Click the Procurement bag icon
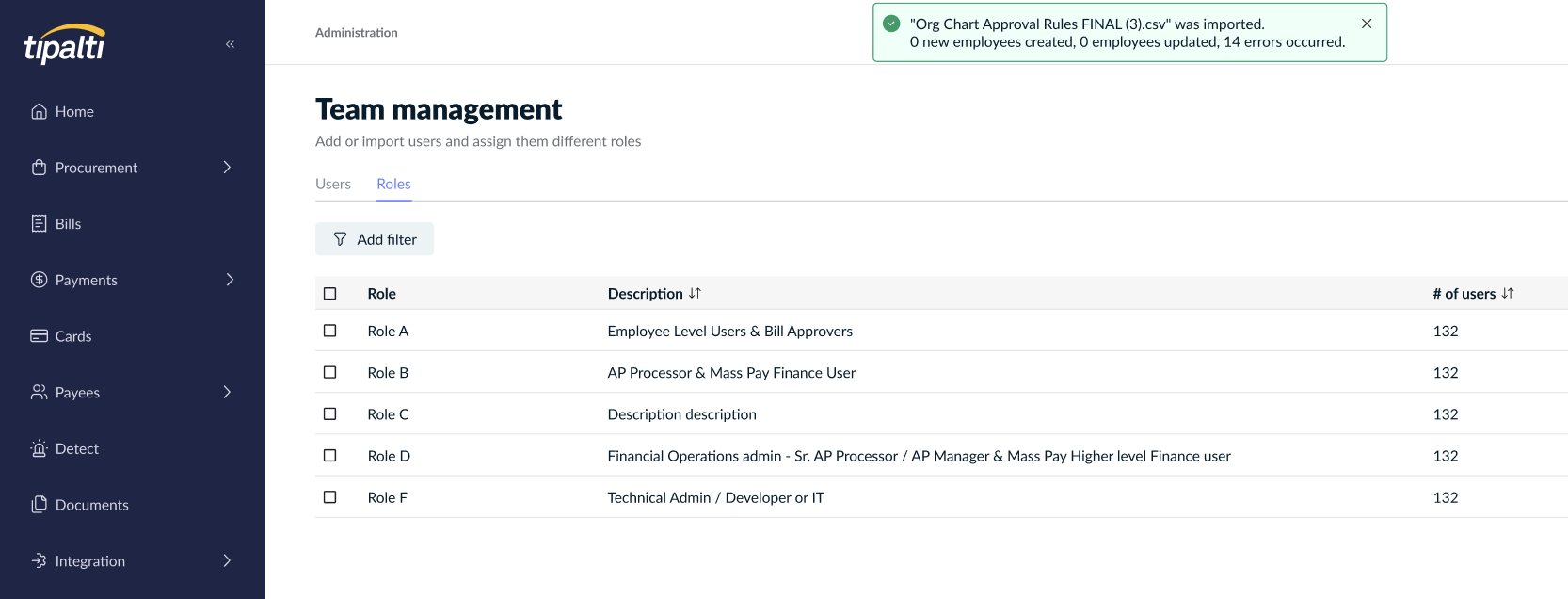The width and height of the screenshot is (1568, 599). [39, 168]
